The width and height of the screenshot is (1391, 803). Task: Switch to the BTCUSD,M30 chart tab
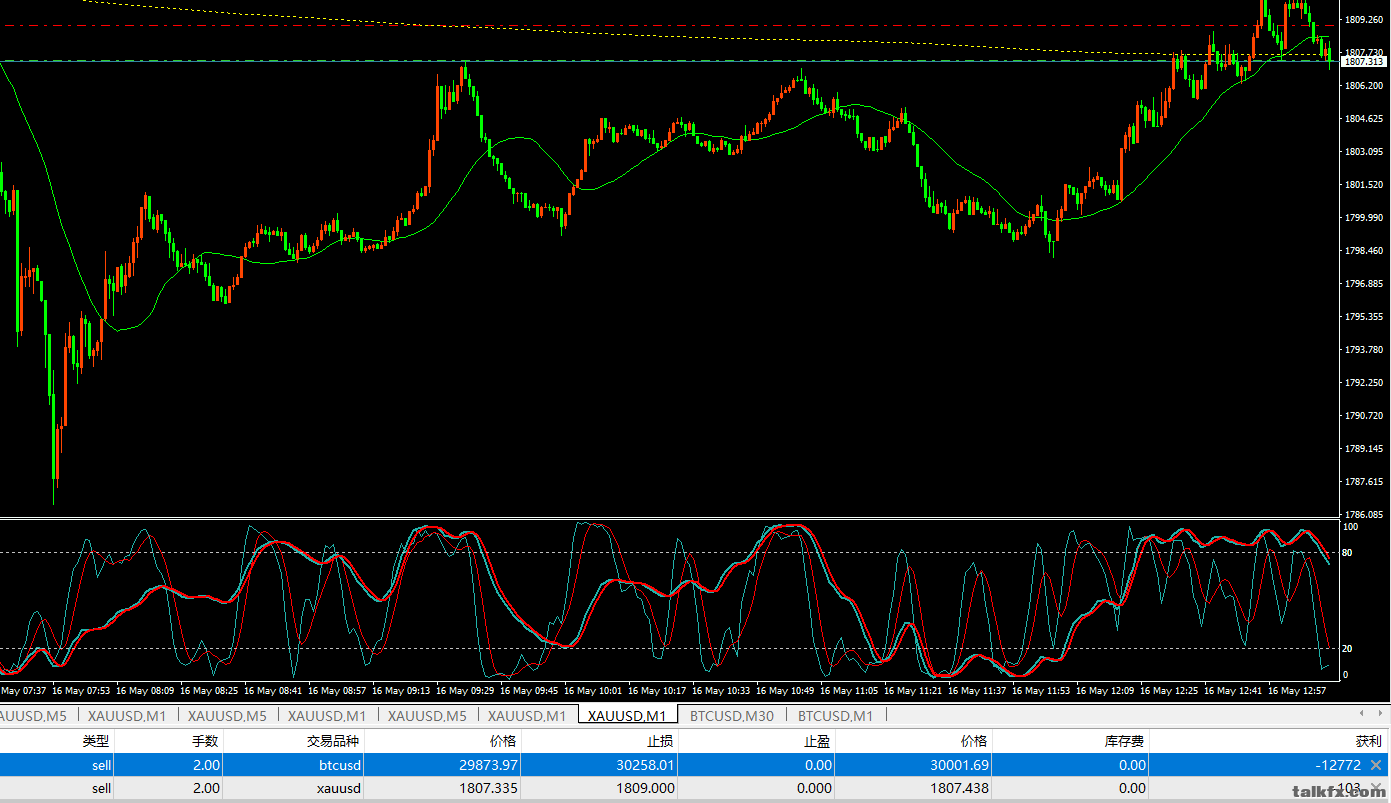click(732, 716)
